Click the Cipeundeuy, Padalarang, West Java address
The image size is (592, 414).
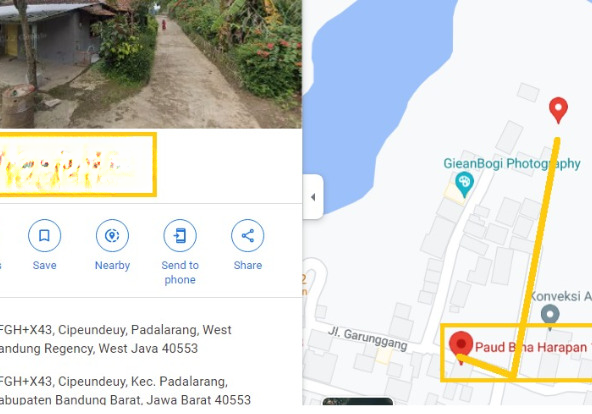[115, 339]
